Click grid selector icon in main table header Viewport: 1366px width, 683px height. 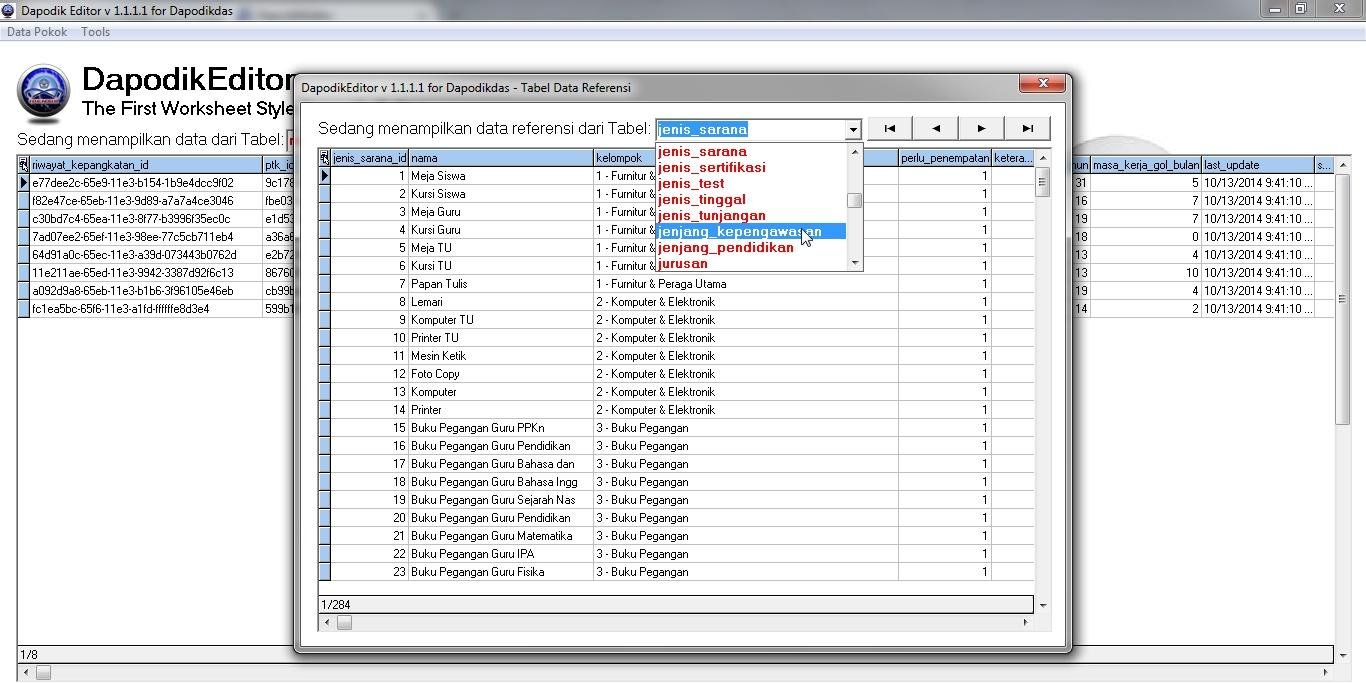click(24, 165)
